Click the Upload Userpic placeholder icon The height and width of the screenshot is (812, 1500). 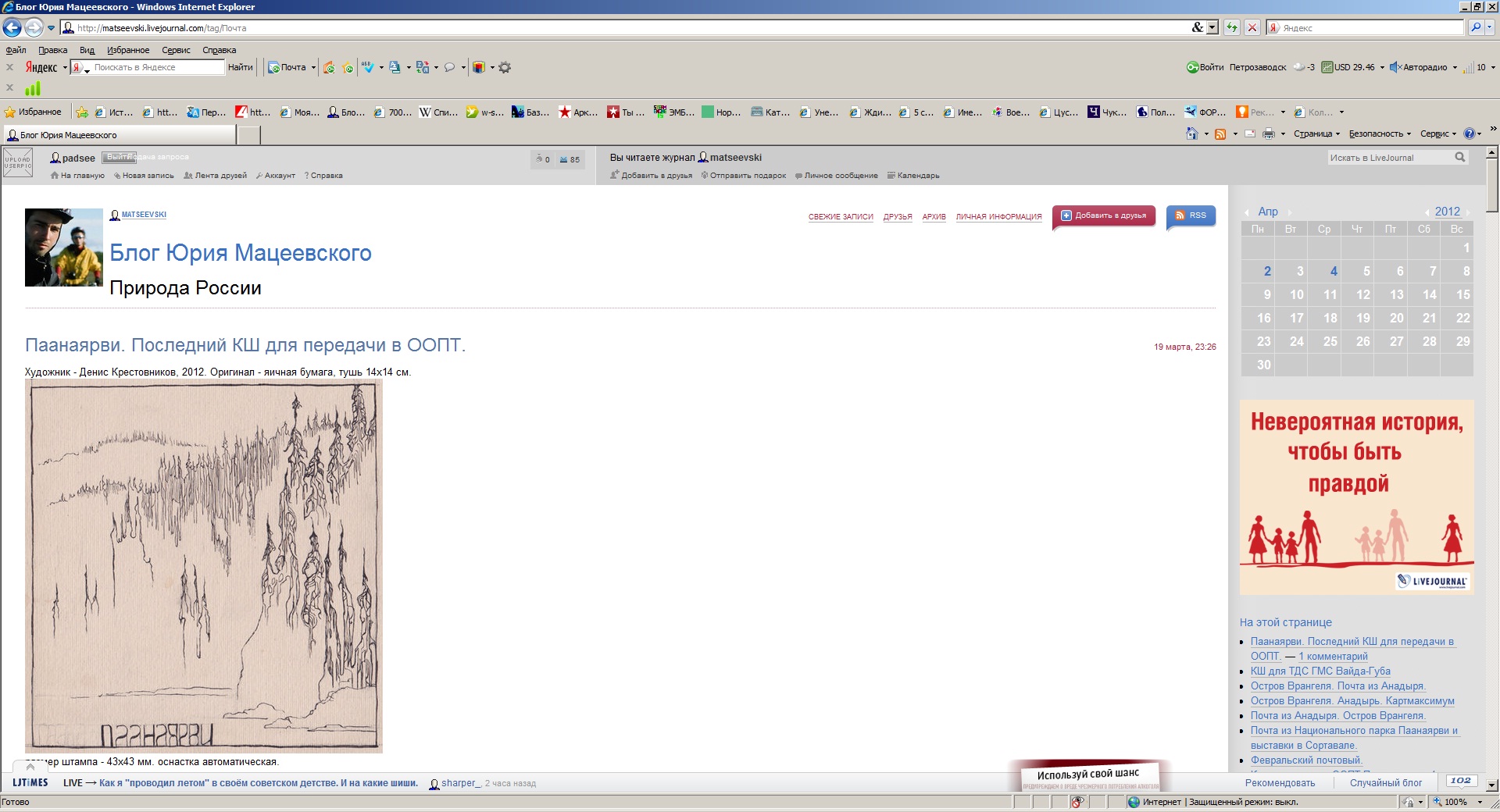(x=17, y=162)
